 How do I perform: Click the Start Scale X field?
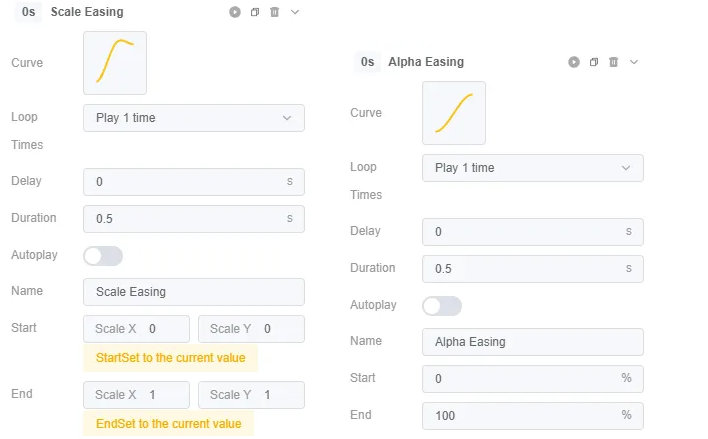(136, 329)
